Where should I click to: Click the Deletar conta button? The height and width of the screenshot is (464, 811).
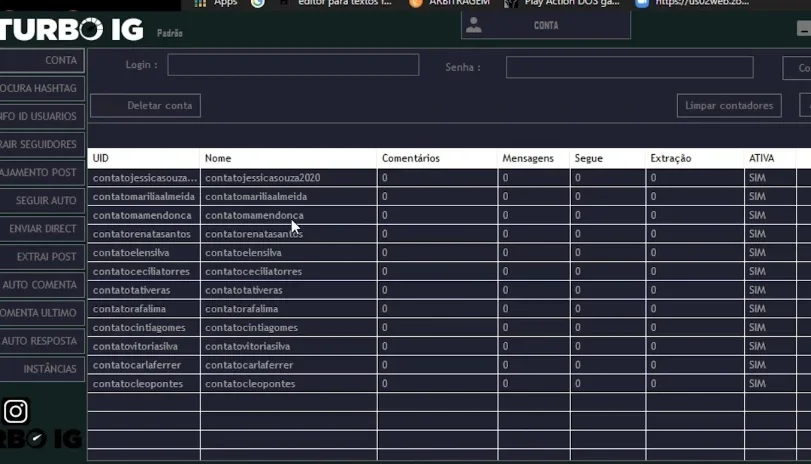point(145,106)
